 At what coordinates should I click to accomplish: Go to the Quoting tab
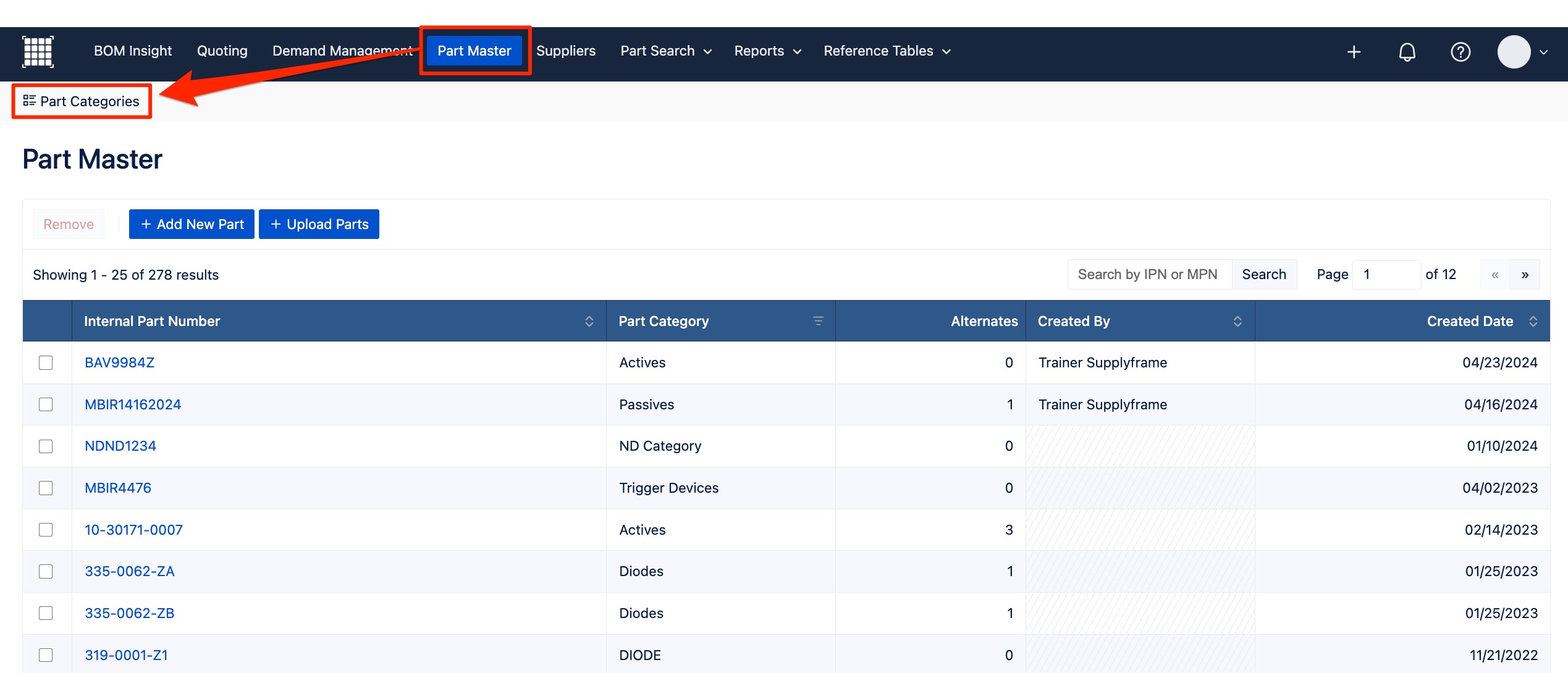coord(222,51)
